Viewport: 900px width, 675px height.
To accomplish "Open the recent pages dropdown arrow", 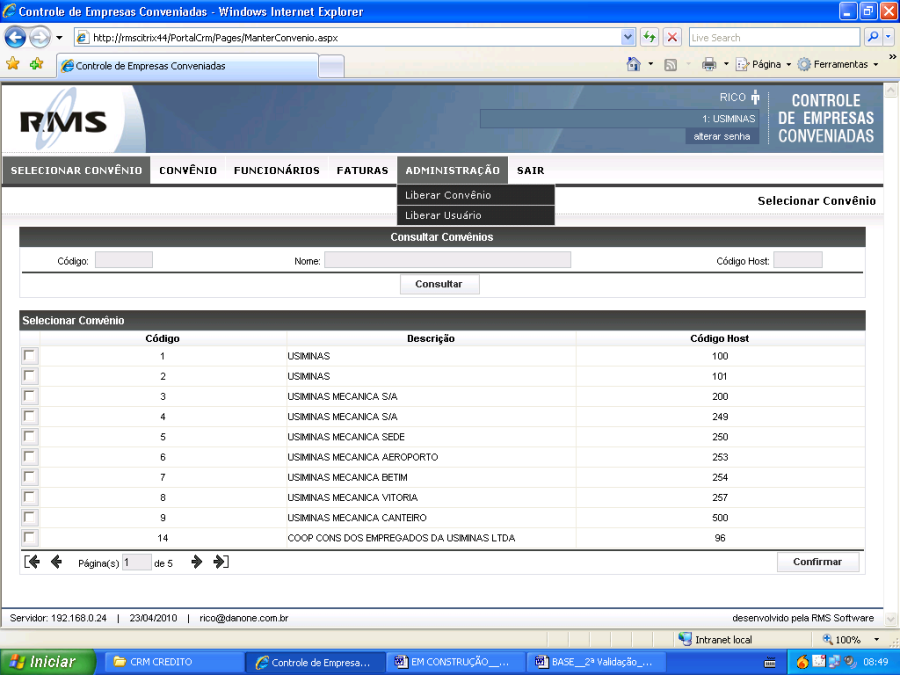I will [59, 38].
